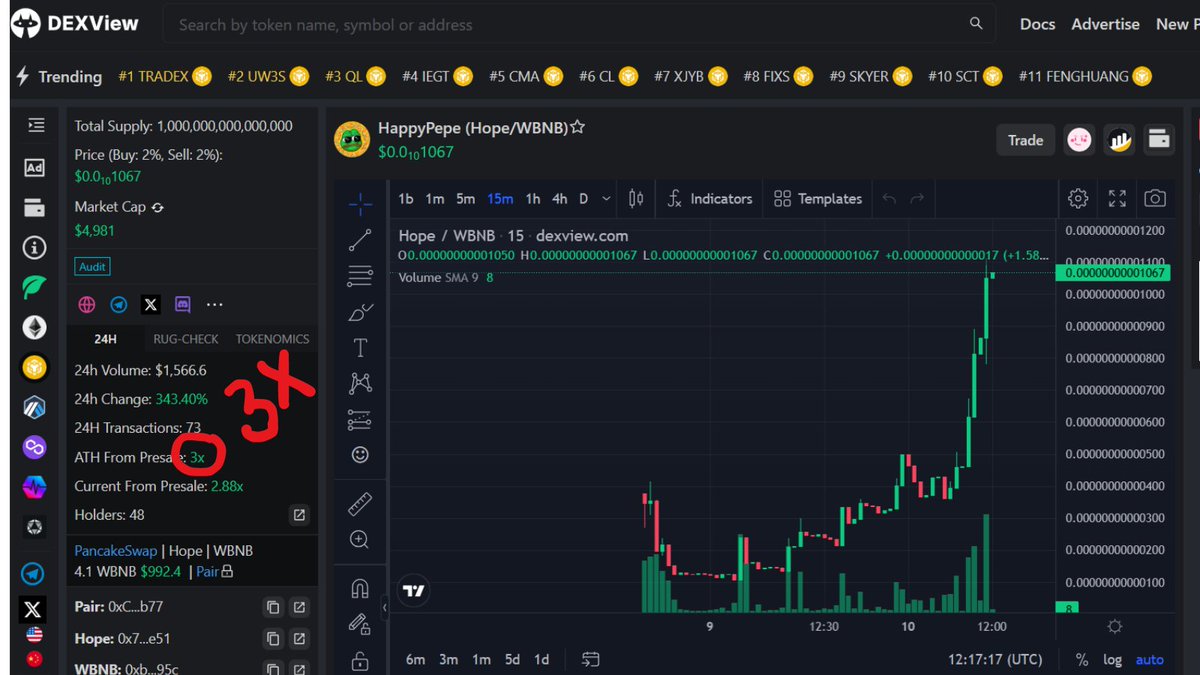
Task: Switch to the TOKENOMICS tab
Action: 272,339
